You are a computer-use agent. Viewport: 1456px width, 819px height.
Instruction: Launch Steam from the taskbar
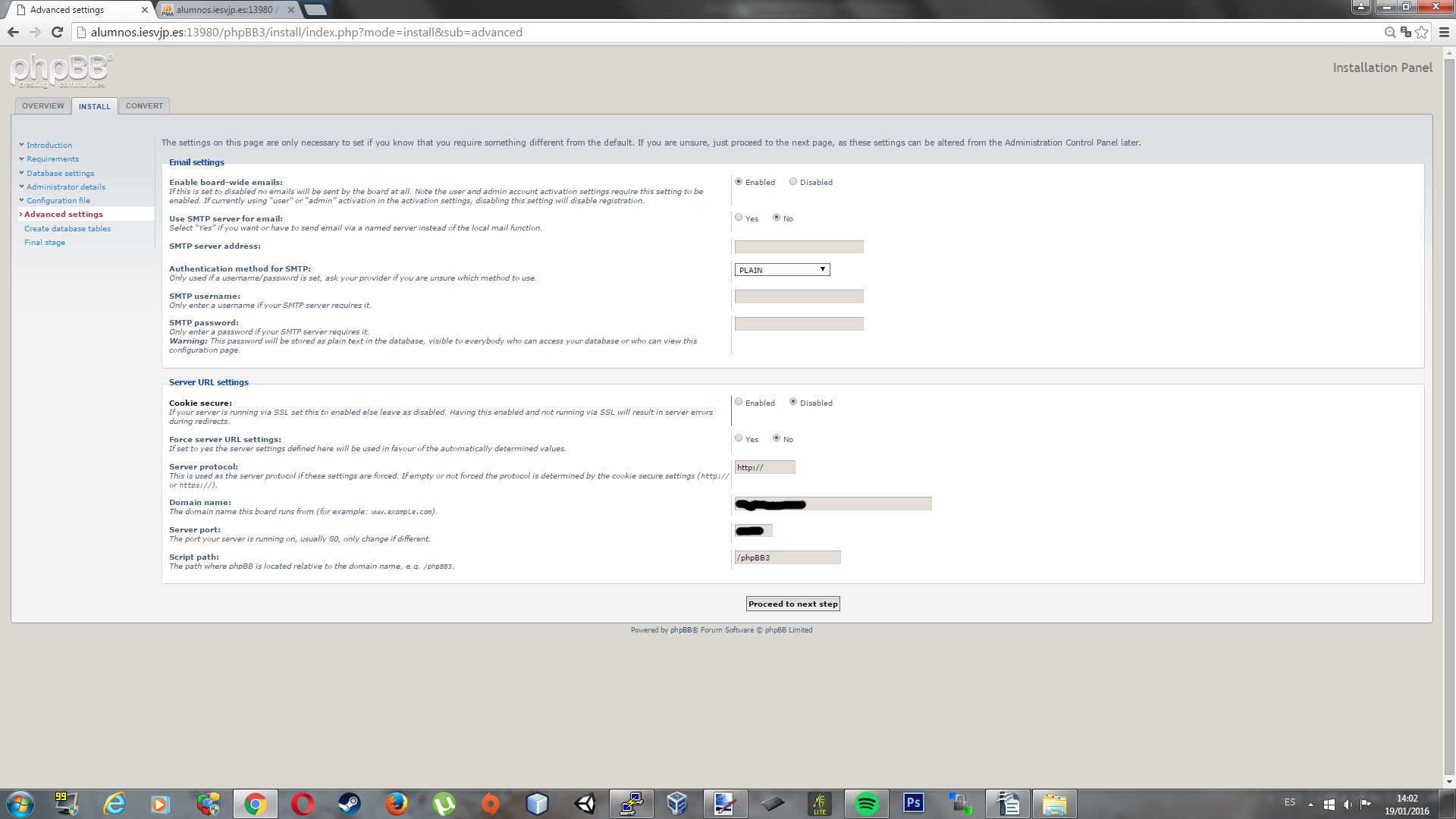tap(349, 803)
